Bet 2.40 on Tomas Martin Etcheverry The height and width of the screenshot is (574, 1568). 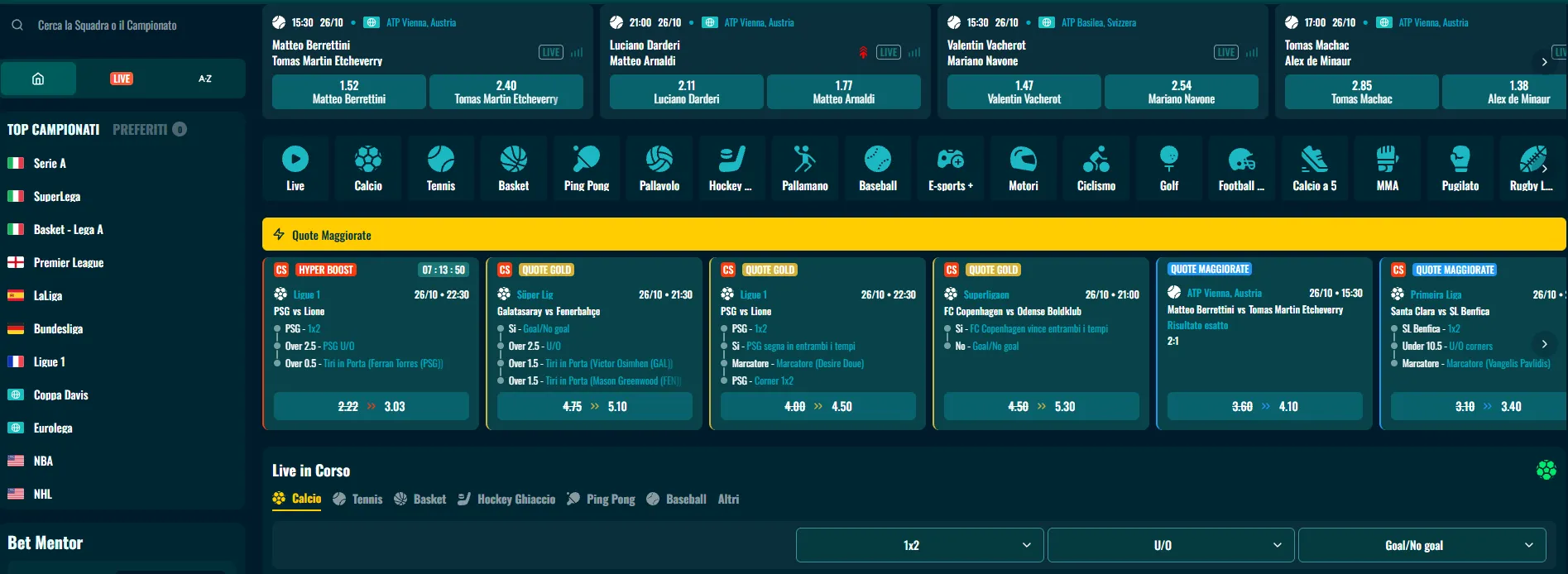(x=506, y=92)
